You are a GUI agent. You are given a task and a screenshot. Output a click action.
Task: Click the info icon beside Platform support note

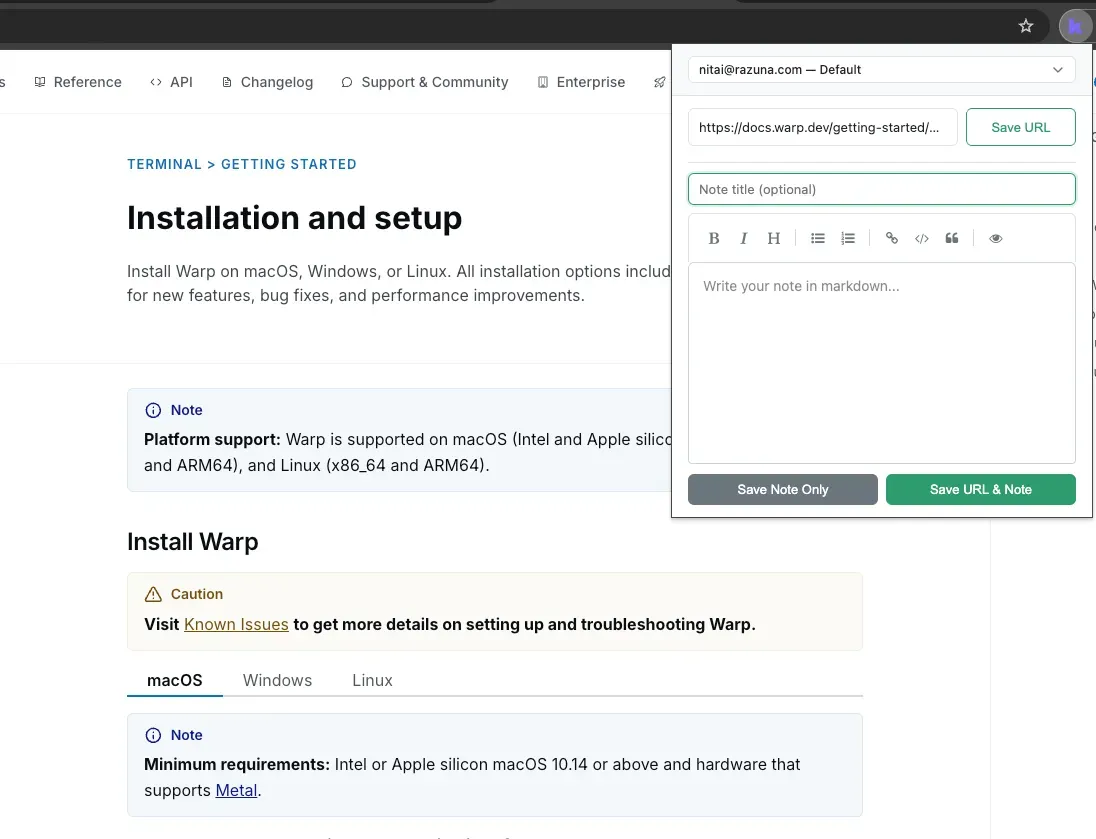pos(153,410)
